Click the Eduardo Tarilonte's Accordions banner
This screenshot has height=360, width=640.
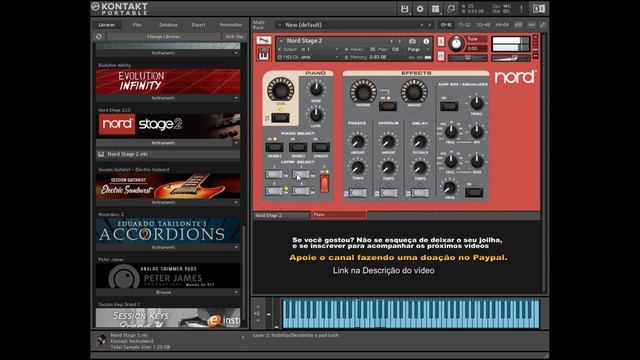coord(168,230)
